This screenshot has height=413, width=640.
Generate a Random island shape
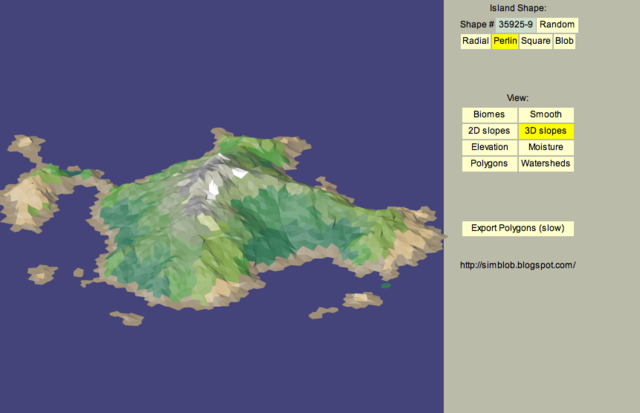[x=557, y=25]
